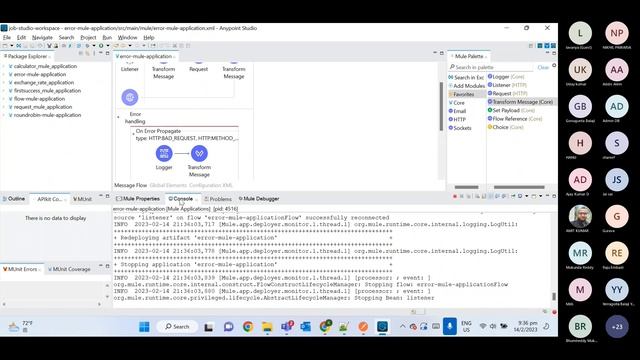Viewport: 640px width, 360px height.
Task: Open File Explorer from the taskbar
Action: pos(267,327)
